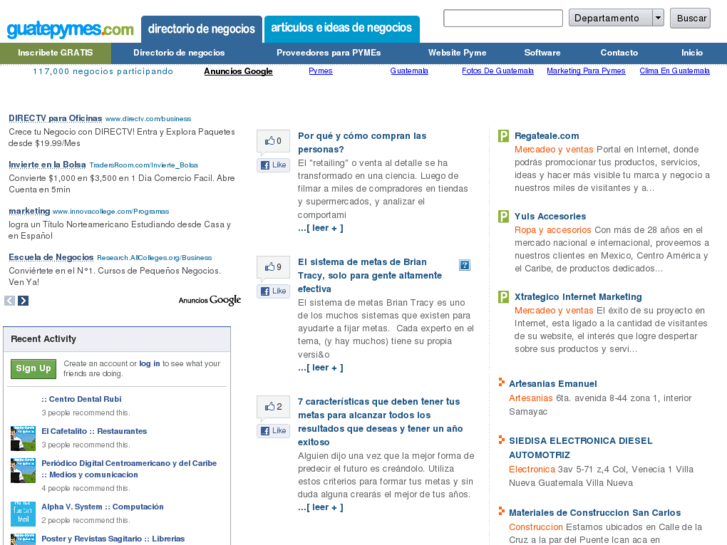Click 'leer +' under the retailing article
Viewport: 727px width, 545px height.
pos(320,228)
